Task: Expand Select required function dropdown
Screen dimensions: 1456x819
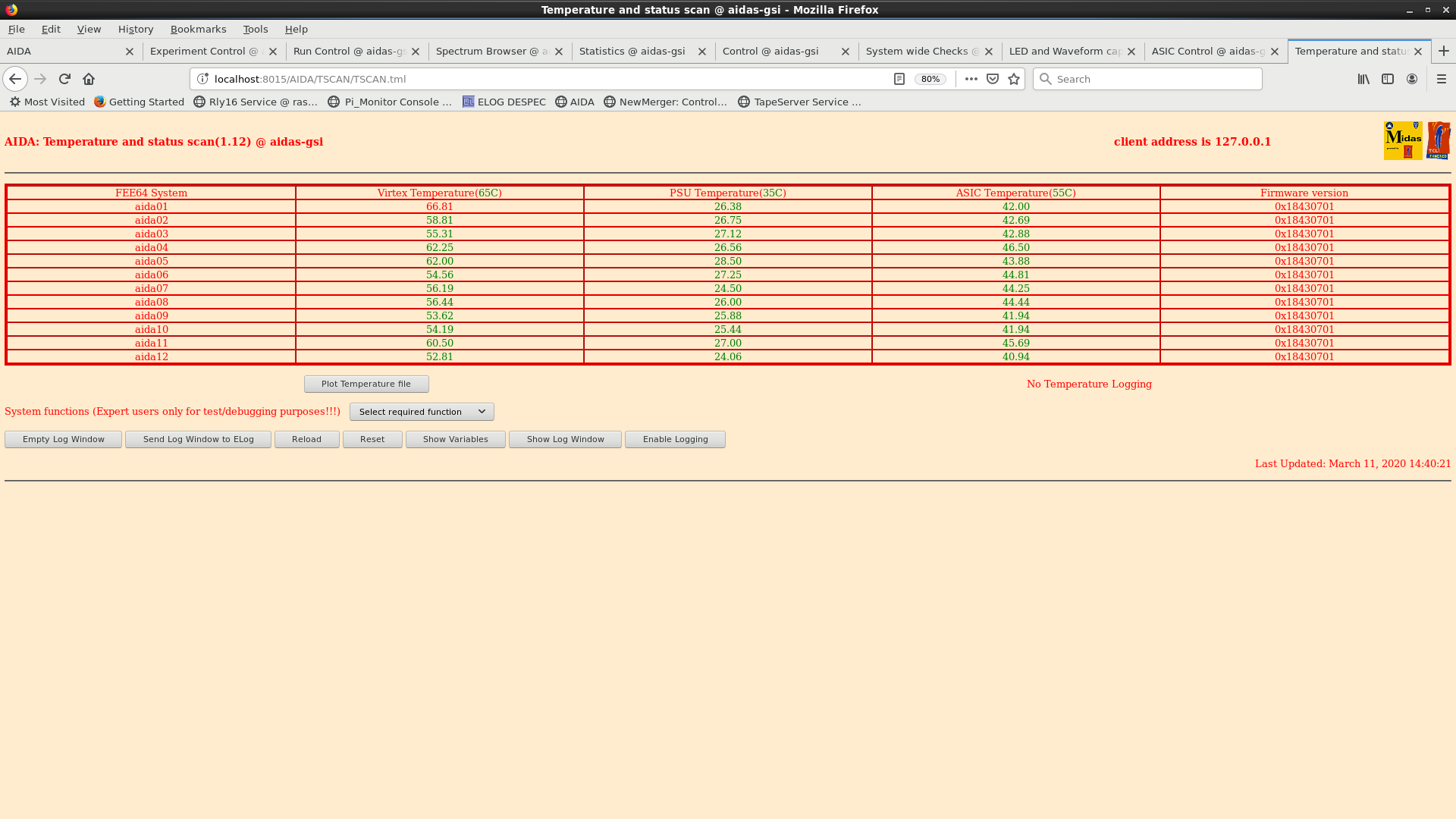Action: pyautogui.click(x=422, y=412)
